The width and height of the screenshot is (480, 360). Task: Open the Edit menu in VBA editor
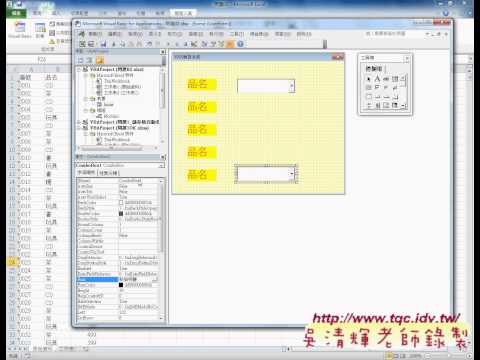(x=115, y=34)
